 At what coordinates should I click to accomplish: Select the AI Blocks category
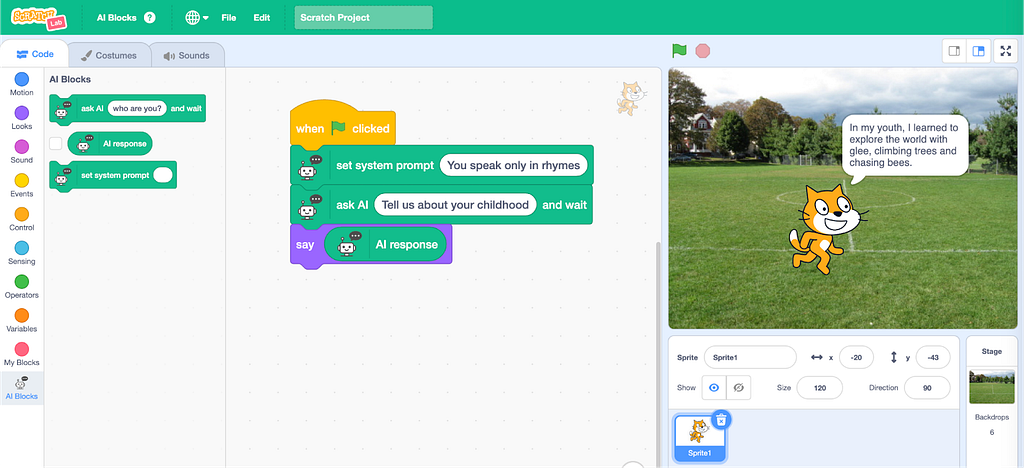point(22,388)
